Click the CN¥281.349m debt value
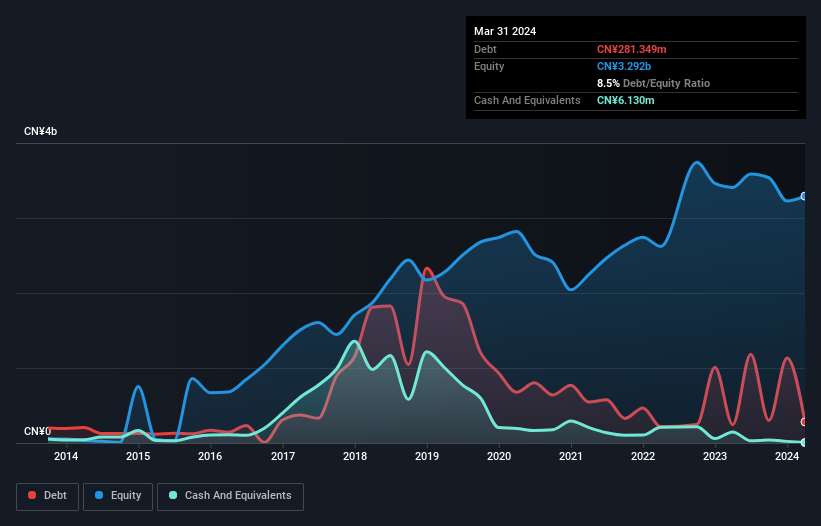Viewport: 821px width, 526px height. pos(631,49)
